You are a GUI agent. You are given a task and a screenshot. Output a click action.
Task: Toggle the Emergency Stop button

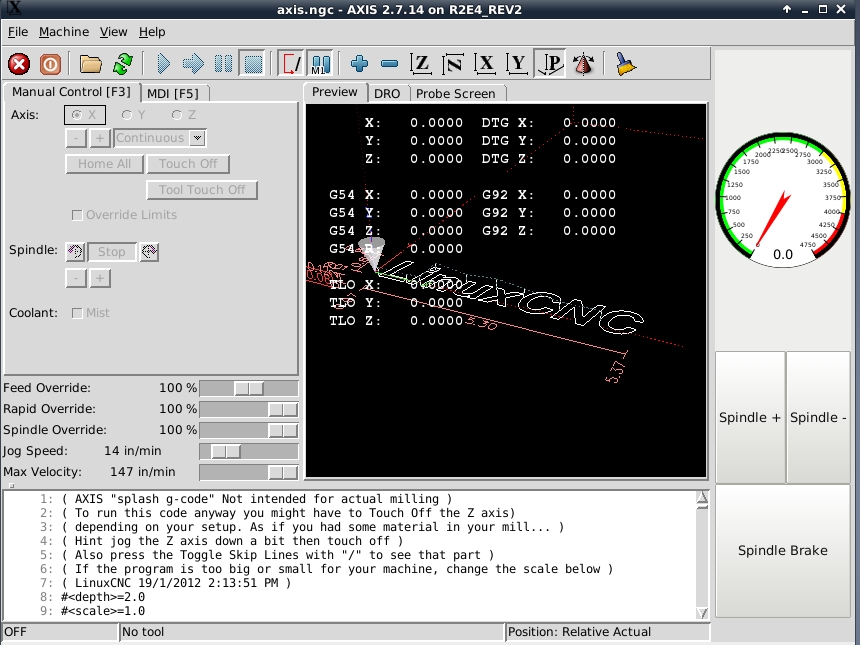tap(19, 64)
